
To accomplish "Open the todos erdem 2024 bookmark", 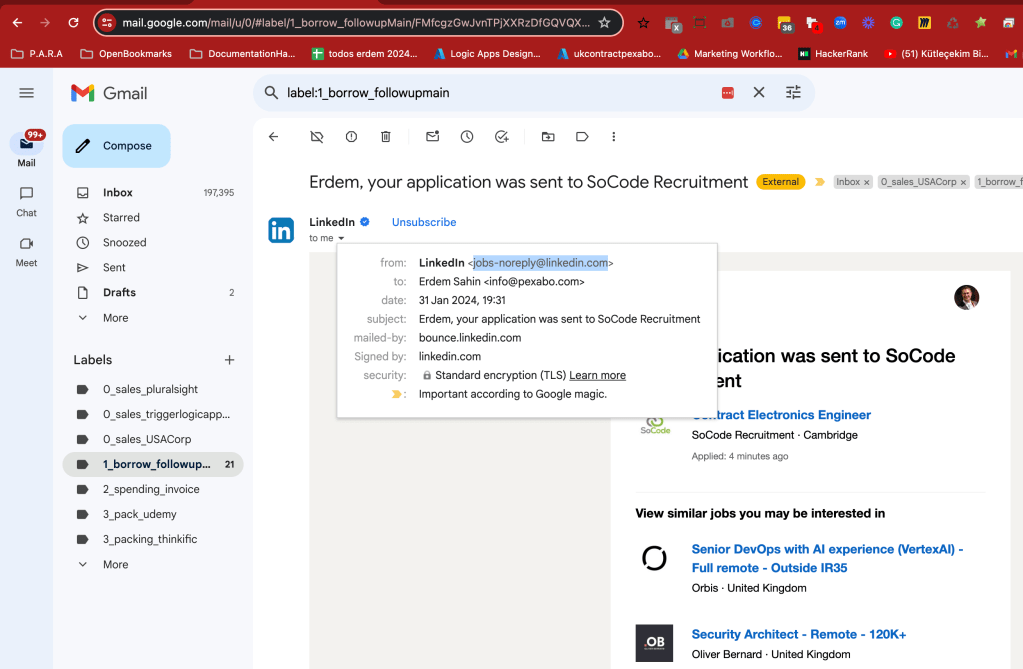I will click(365, 54).
